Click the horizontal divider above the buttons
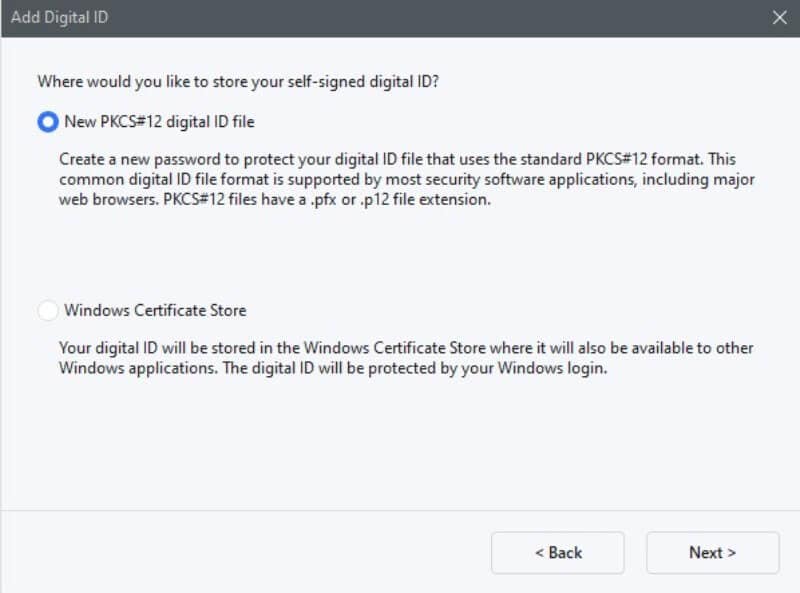This screenshot has width=800, height=593. click(400, 510)
